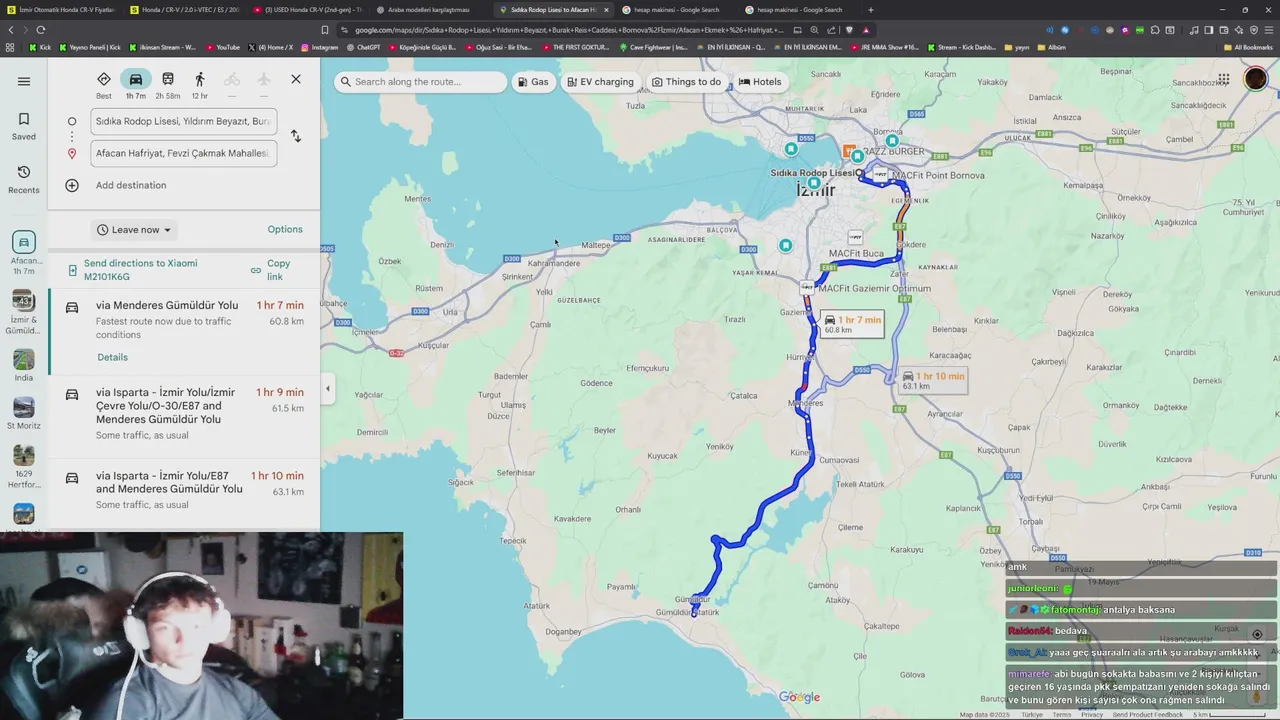The width and height of the screenshot is (1280, 720).
Task: Select Transit mode showing 2h 58m
Action: point(168,85)
